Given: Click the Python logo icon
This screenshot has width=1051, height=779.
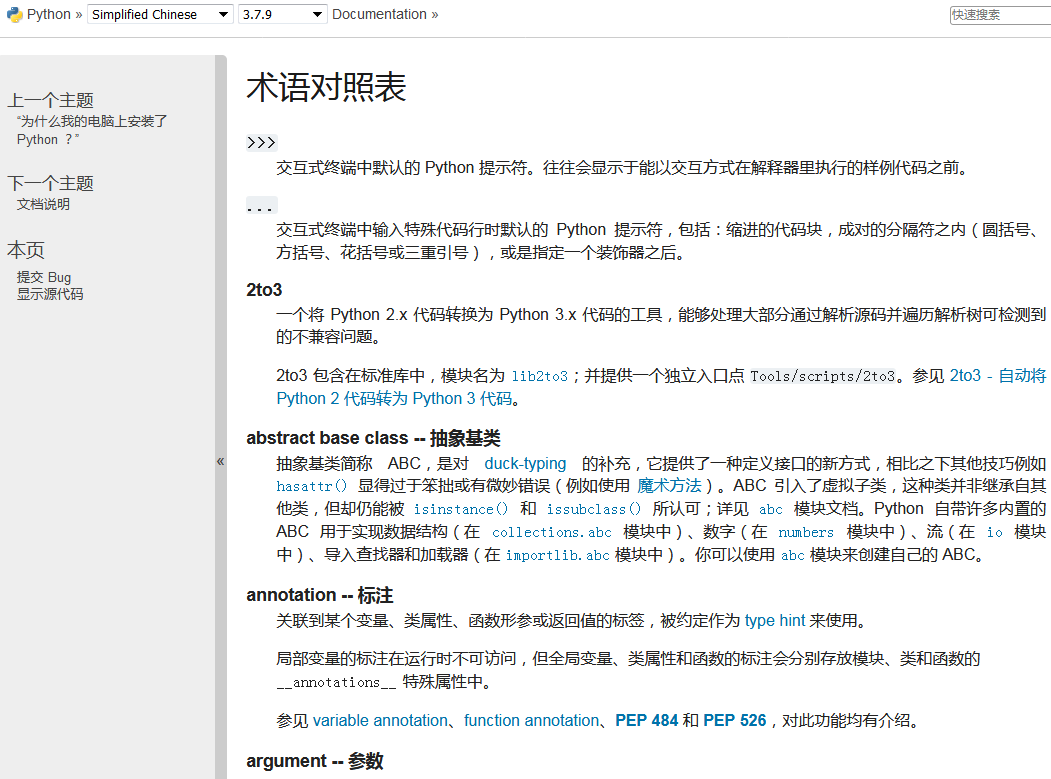Looking at the screenshot, I should click(14, 15).
